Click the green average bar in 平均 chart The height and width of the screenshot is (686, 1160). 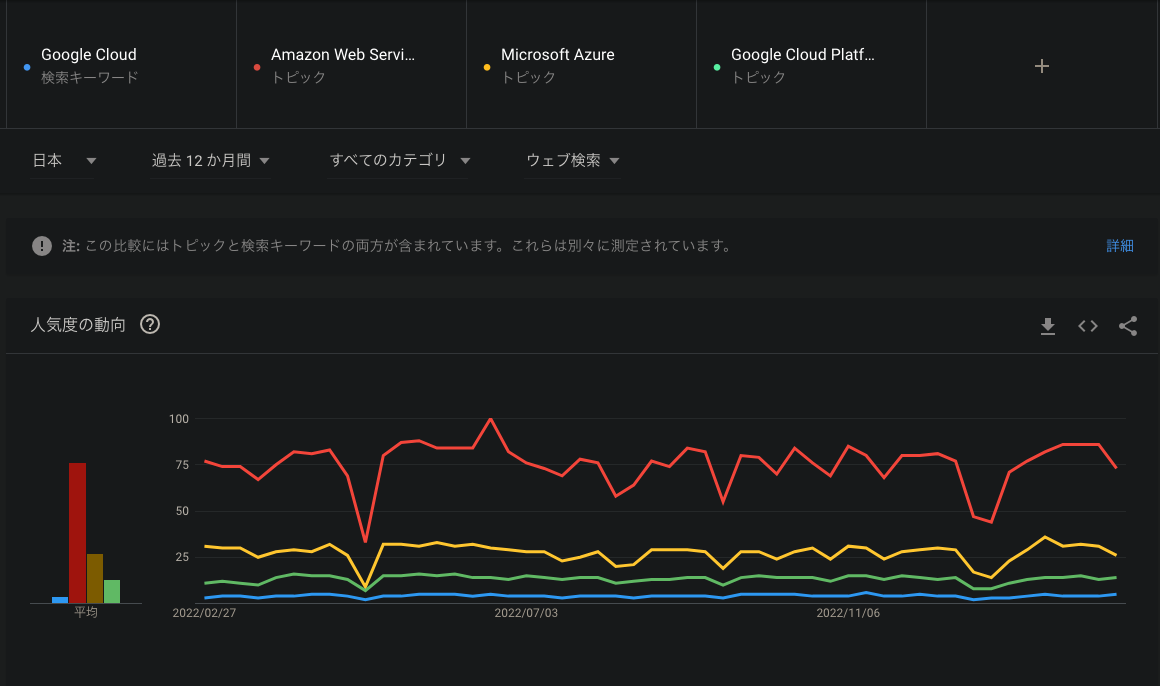[112, 591]
